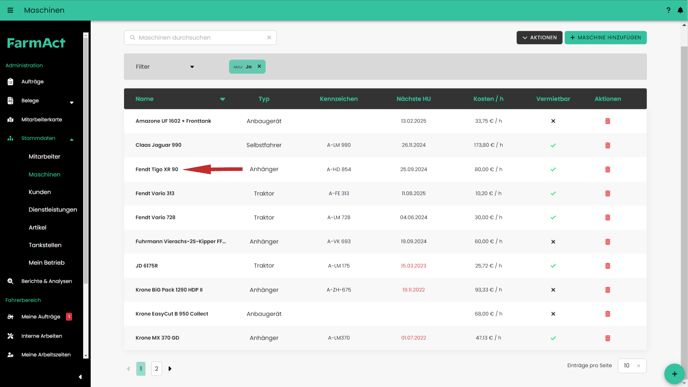This screenshot has height=387, width=688.
Task: Open Kunden in the sidebar
Action: tap(39, 192)
